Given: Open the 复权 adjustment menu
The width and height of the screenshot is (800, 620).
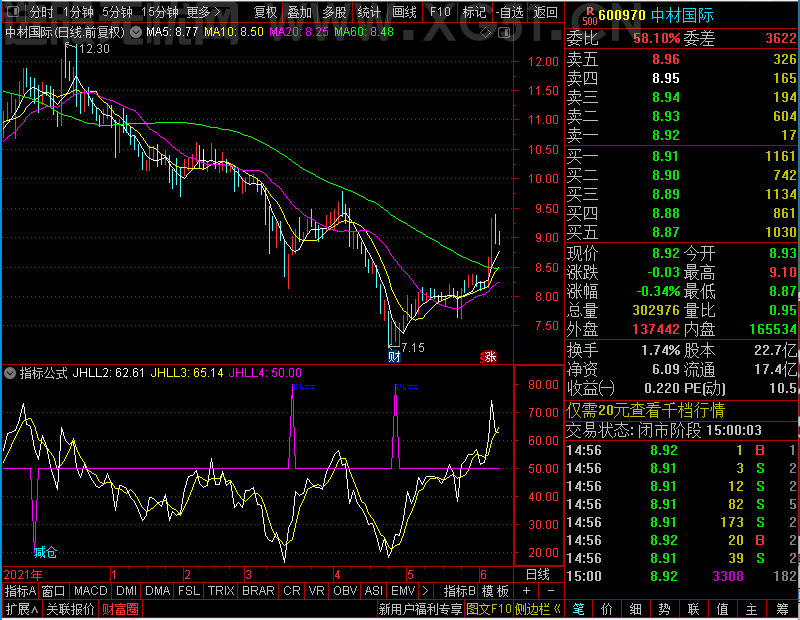Looking at the screenshot, I should pos(265,12).
